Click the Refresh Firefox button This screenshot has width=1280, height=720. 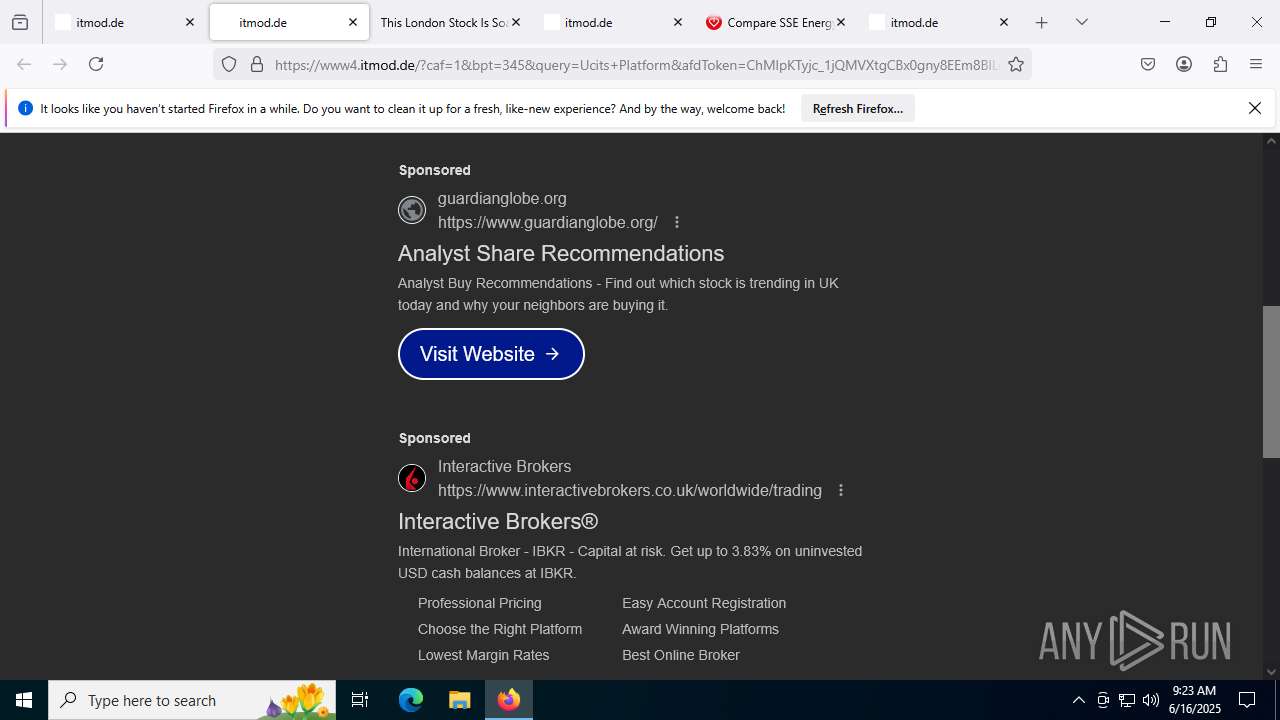point(858,109)
